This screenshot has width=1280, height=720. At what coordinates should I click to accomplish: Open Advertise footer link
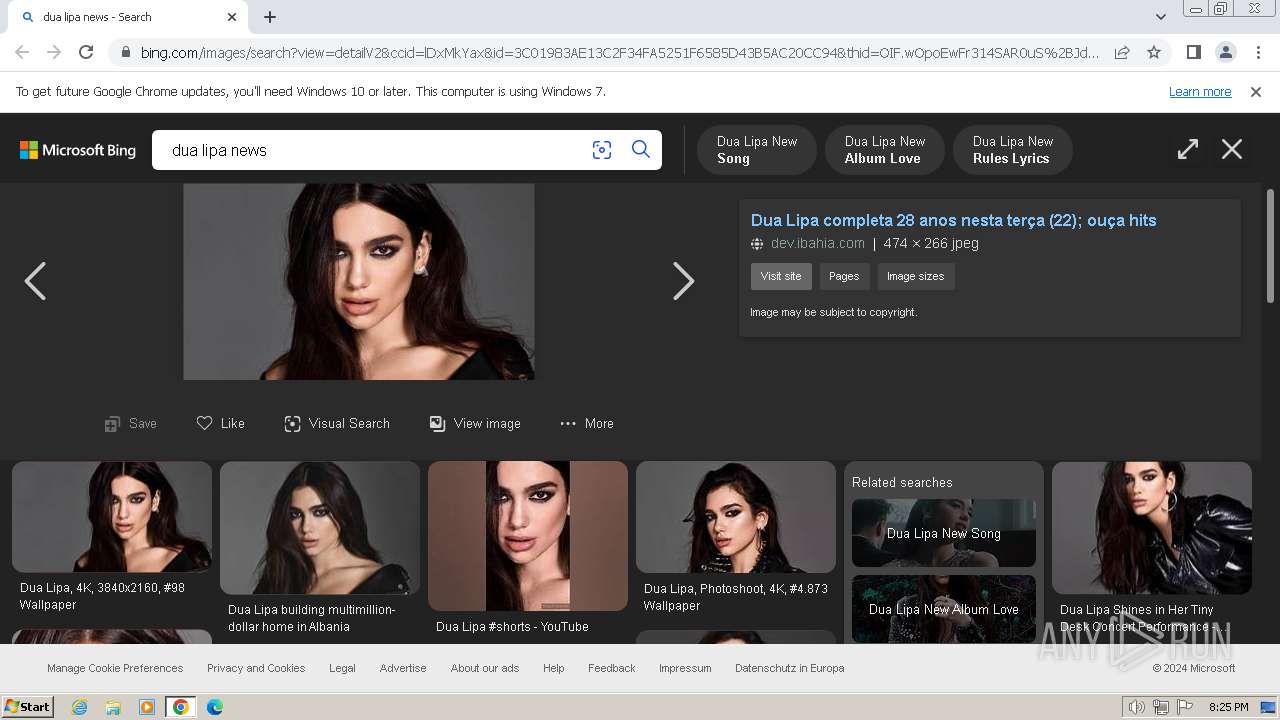click(403, 668)
